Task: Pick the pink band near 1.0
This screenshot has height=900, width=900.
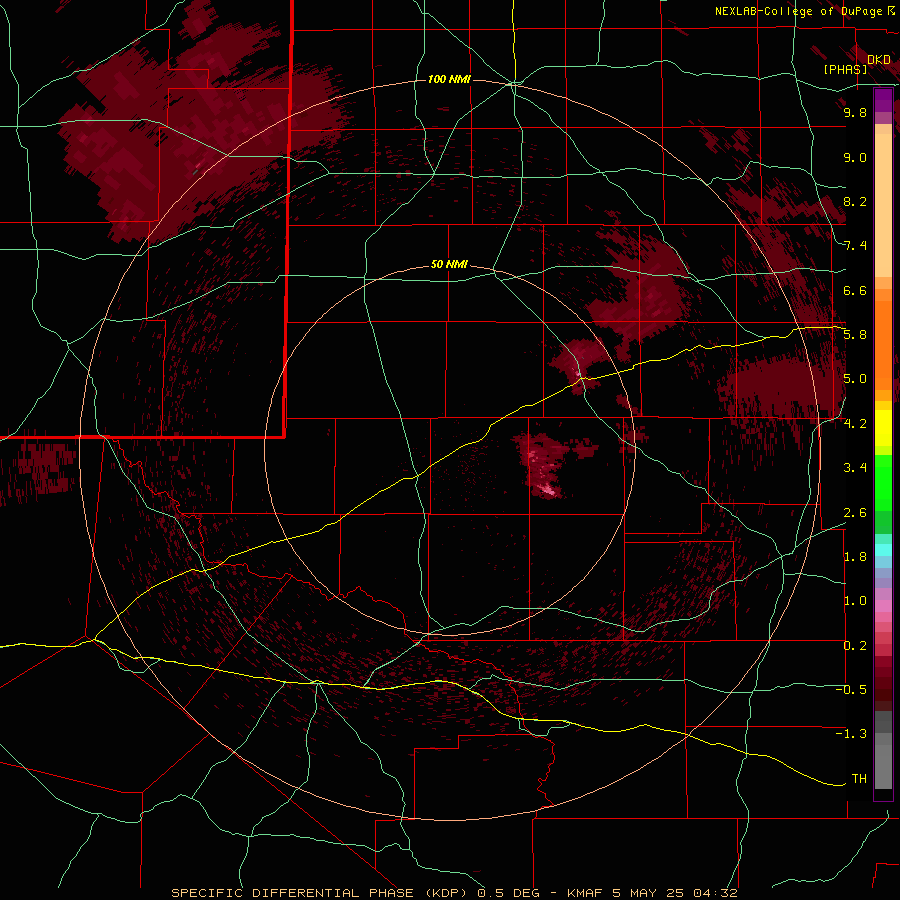Action: 883,606
